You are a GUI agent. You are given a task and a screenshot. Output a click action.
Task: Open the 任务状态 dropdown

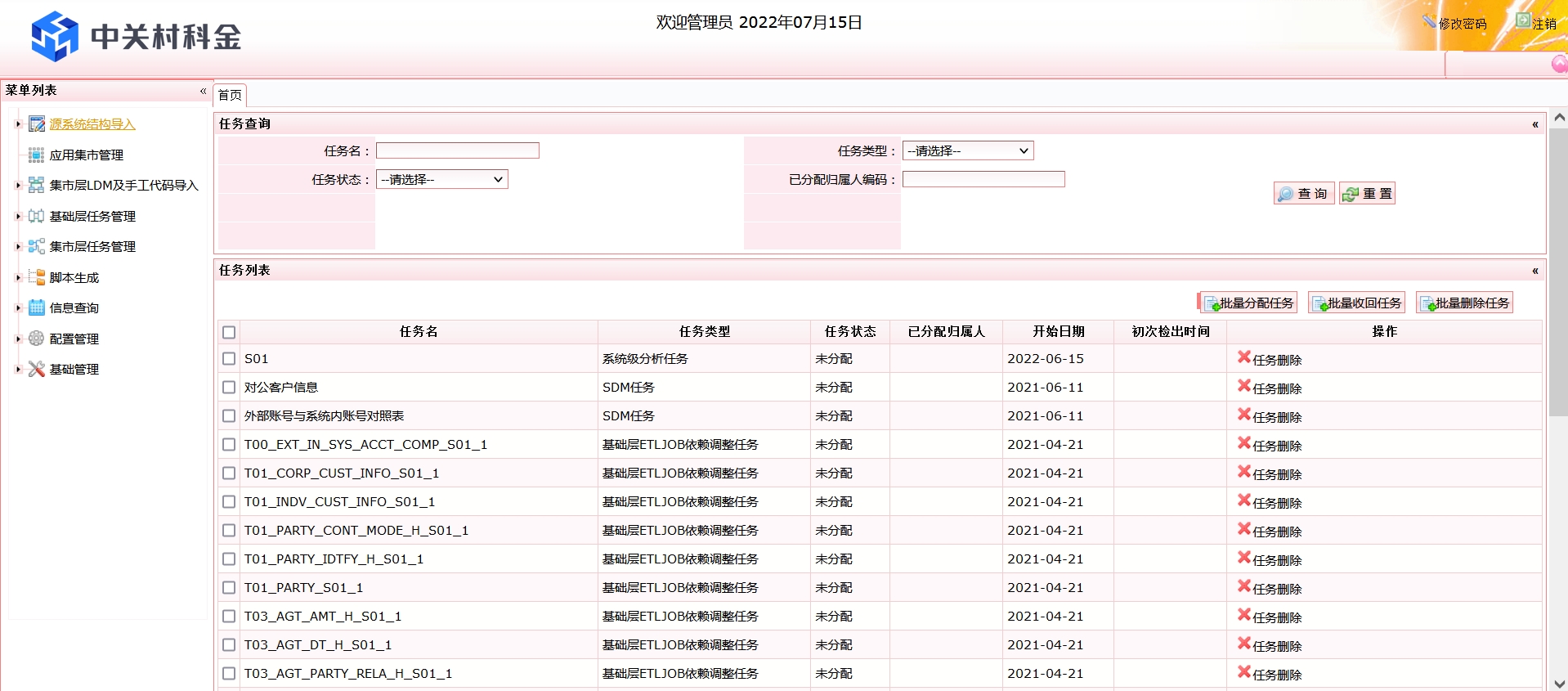point(442,179)
